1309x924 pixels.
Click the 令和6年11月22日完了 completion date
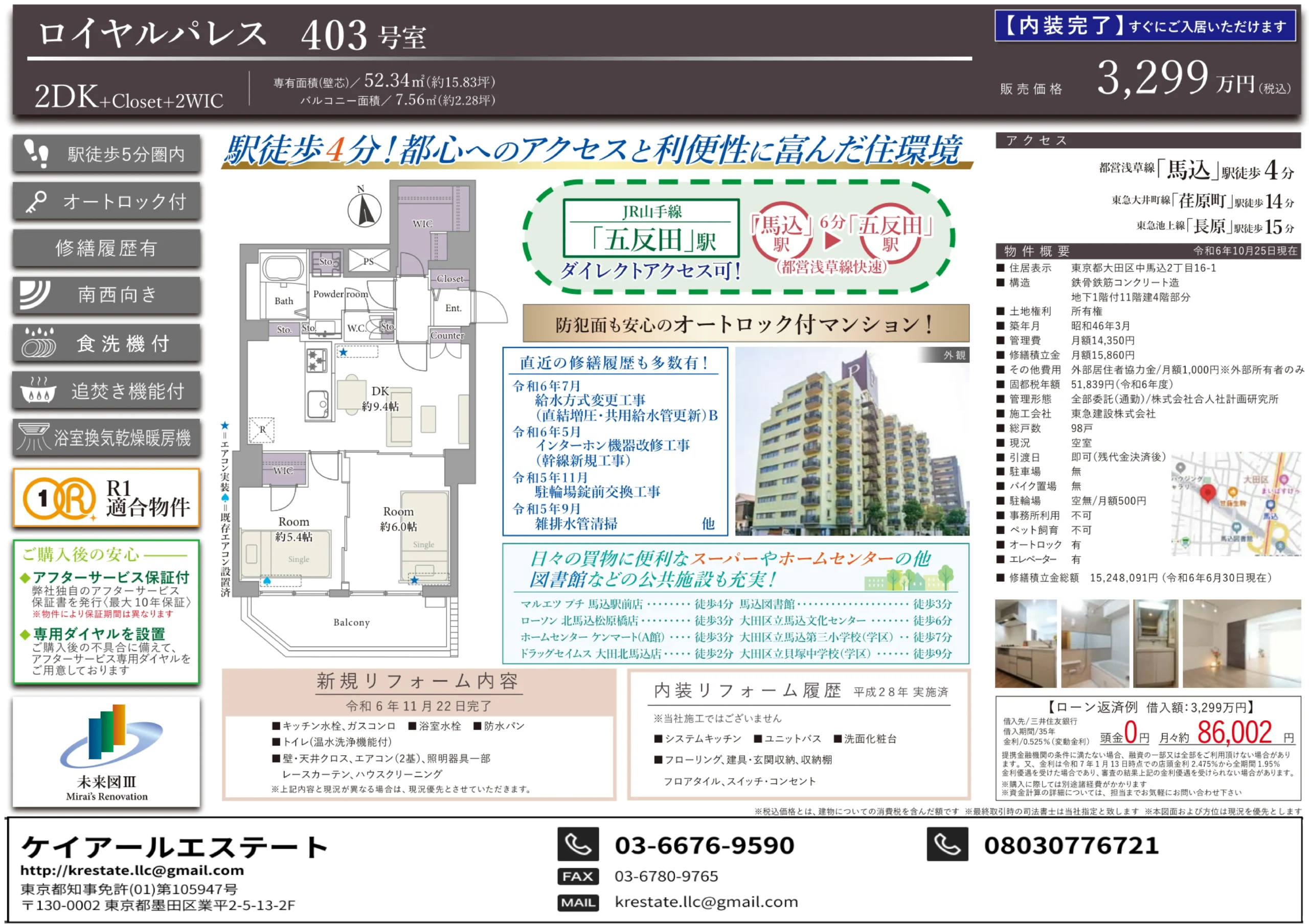(418, 706)
